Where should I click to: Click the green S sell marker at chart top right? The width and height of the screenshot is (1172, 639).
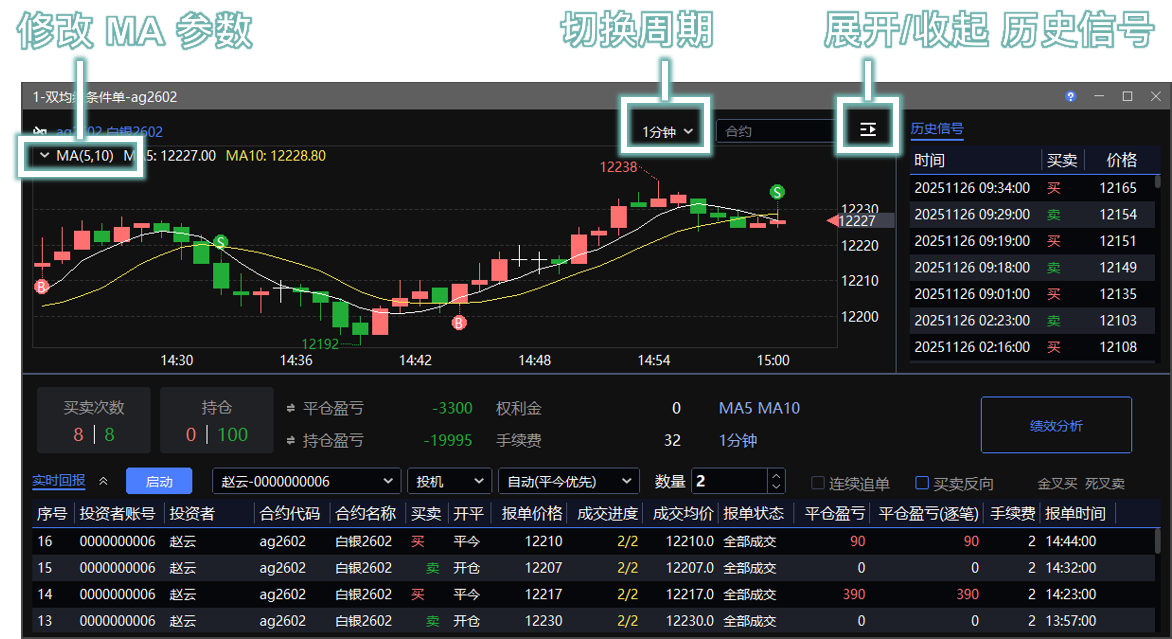(x=776, y=191)
